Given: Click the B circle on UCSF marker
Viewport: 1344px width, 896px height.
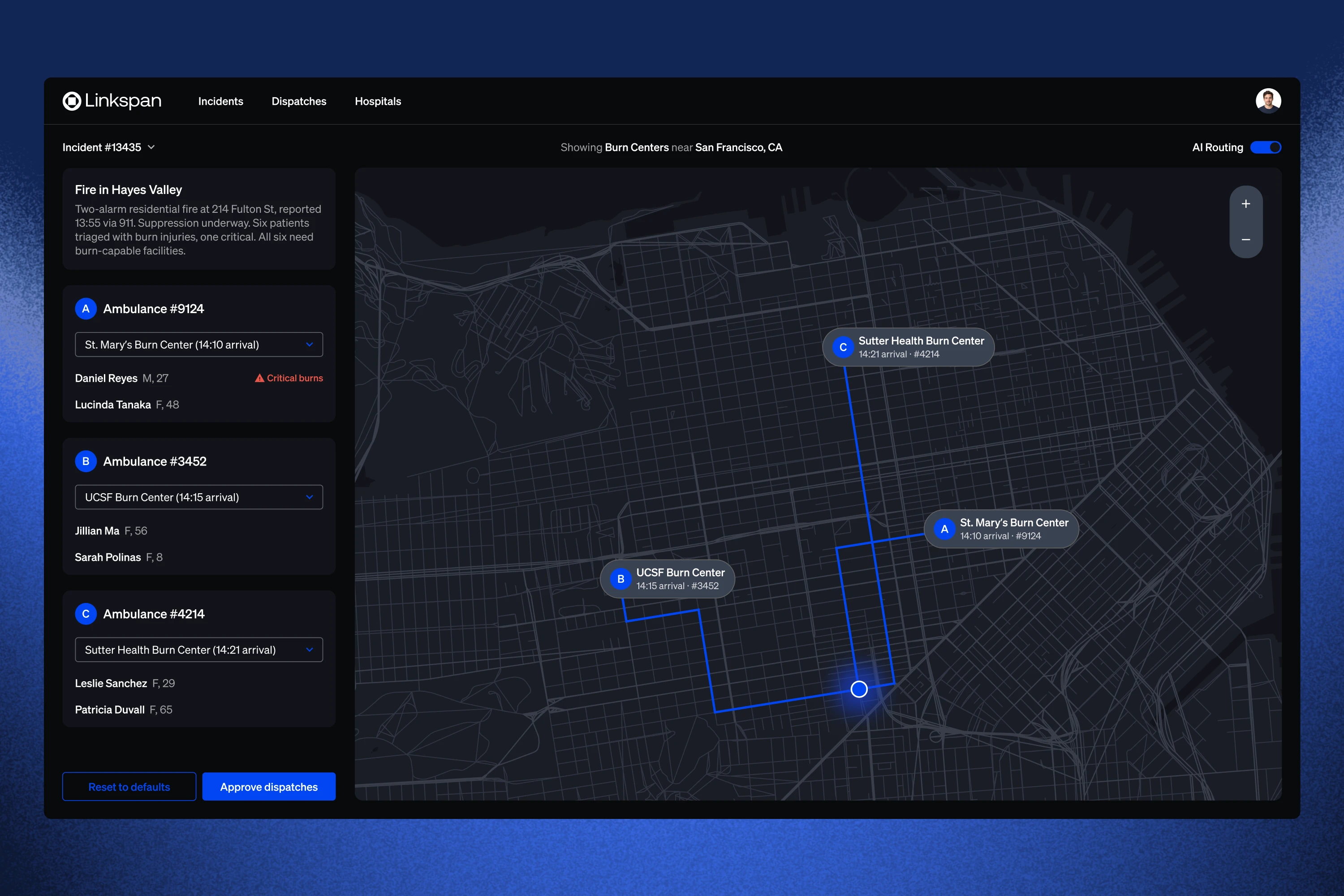Looking at the screenshot, I should (x=620, y=579).
